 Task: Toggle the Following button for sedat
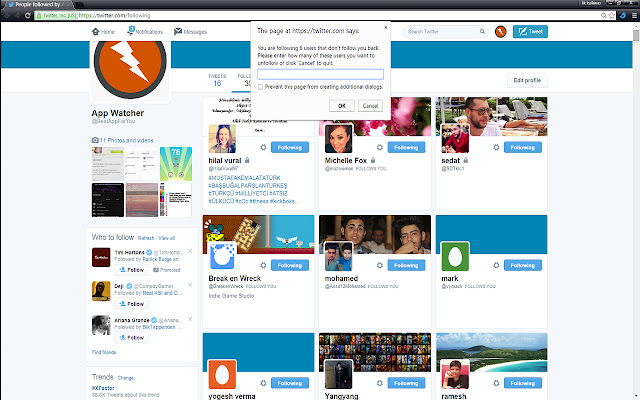(x=519, y=147)
